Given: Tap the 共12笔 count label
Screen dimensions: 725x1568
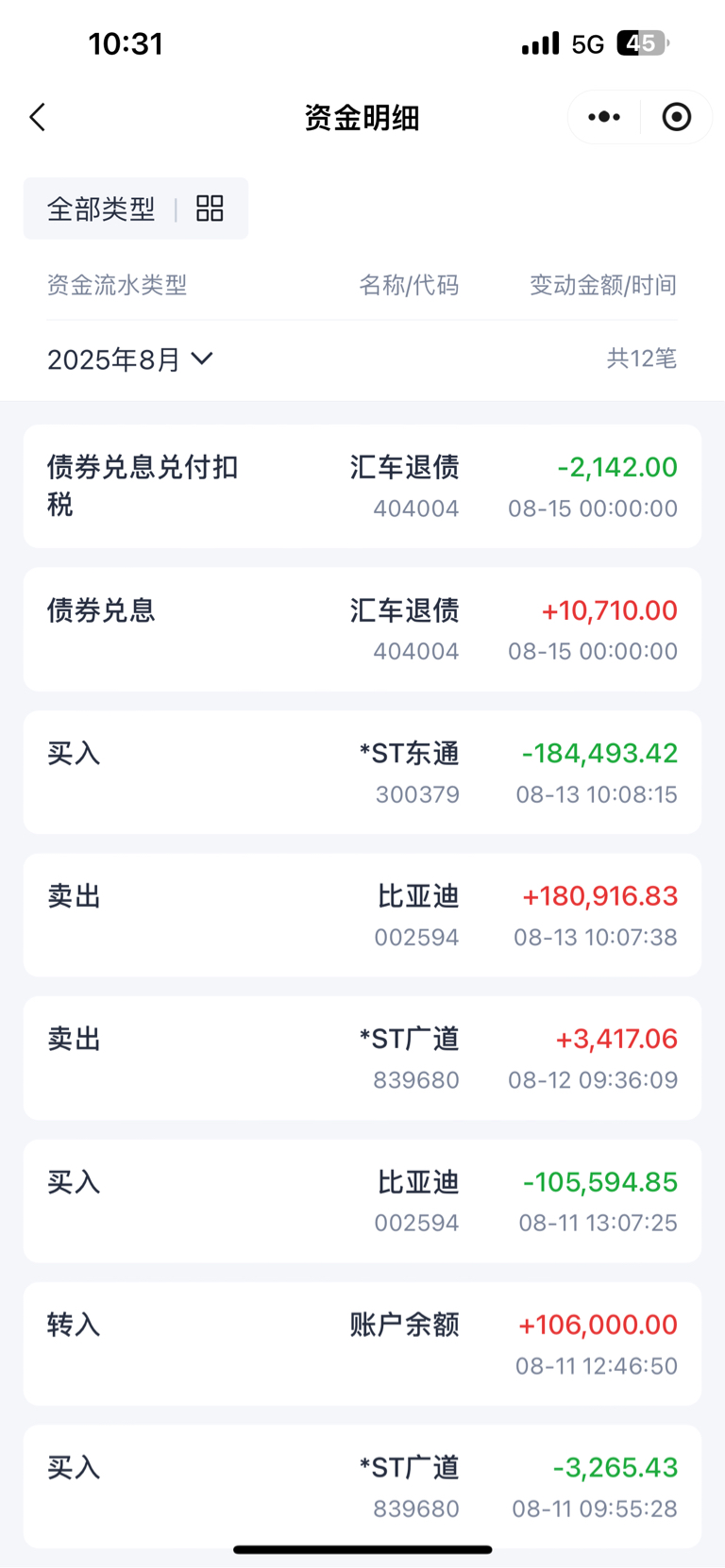Looking at the screenshot, I should (x=642, y=359).
